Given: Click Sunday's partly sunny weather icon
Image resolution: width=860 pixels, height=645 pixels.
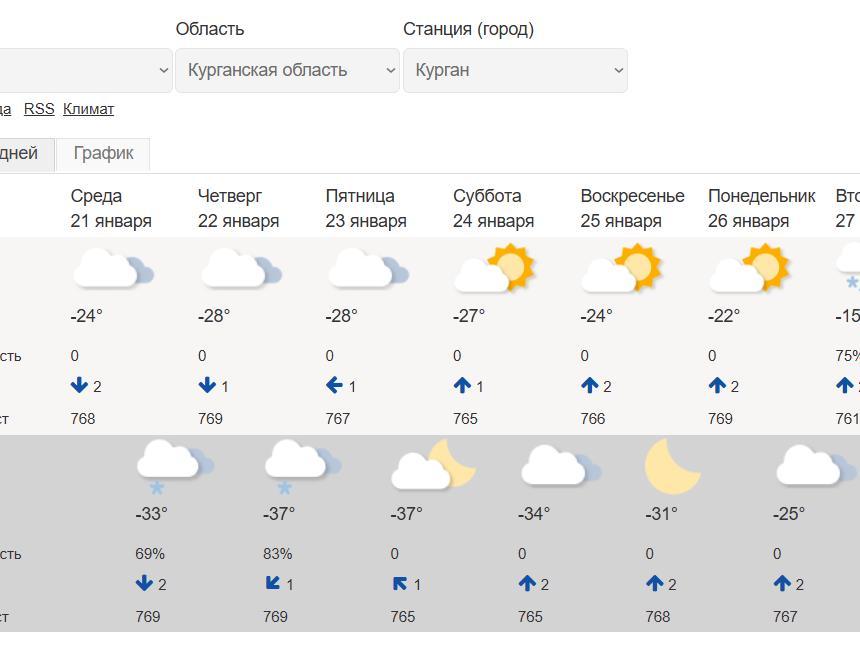Looking at the screenshot, I should pos(621,269).
